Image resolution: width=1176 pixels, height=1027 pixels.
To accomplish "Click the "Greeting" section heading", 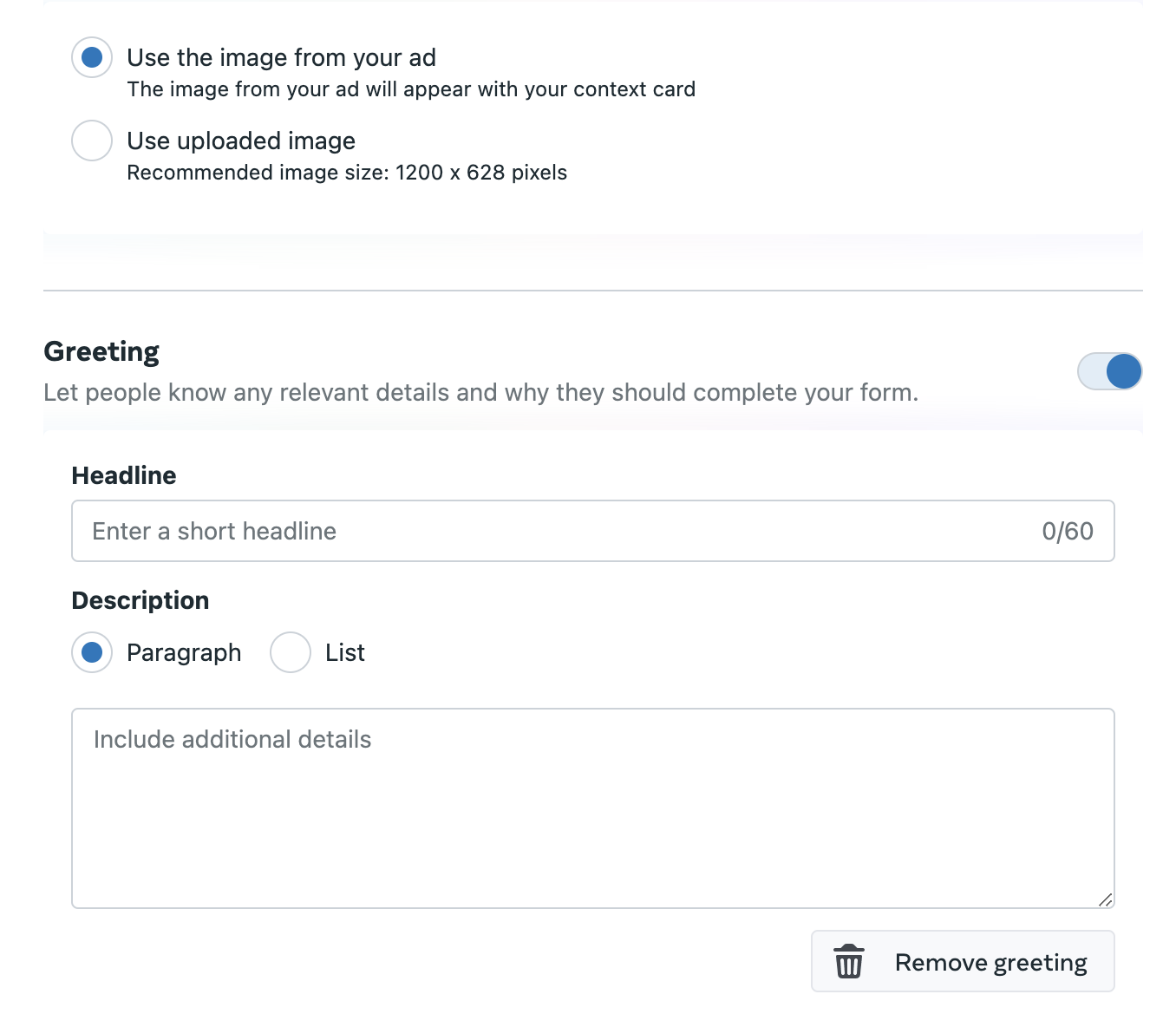I will 101,351.
